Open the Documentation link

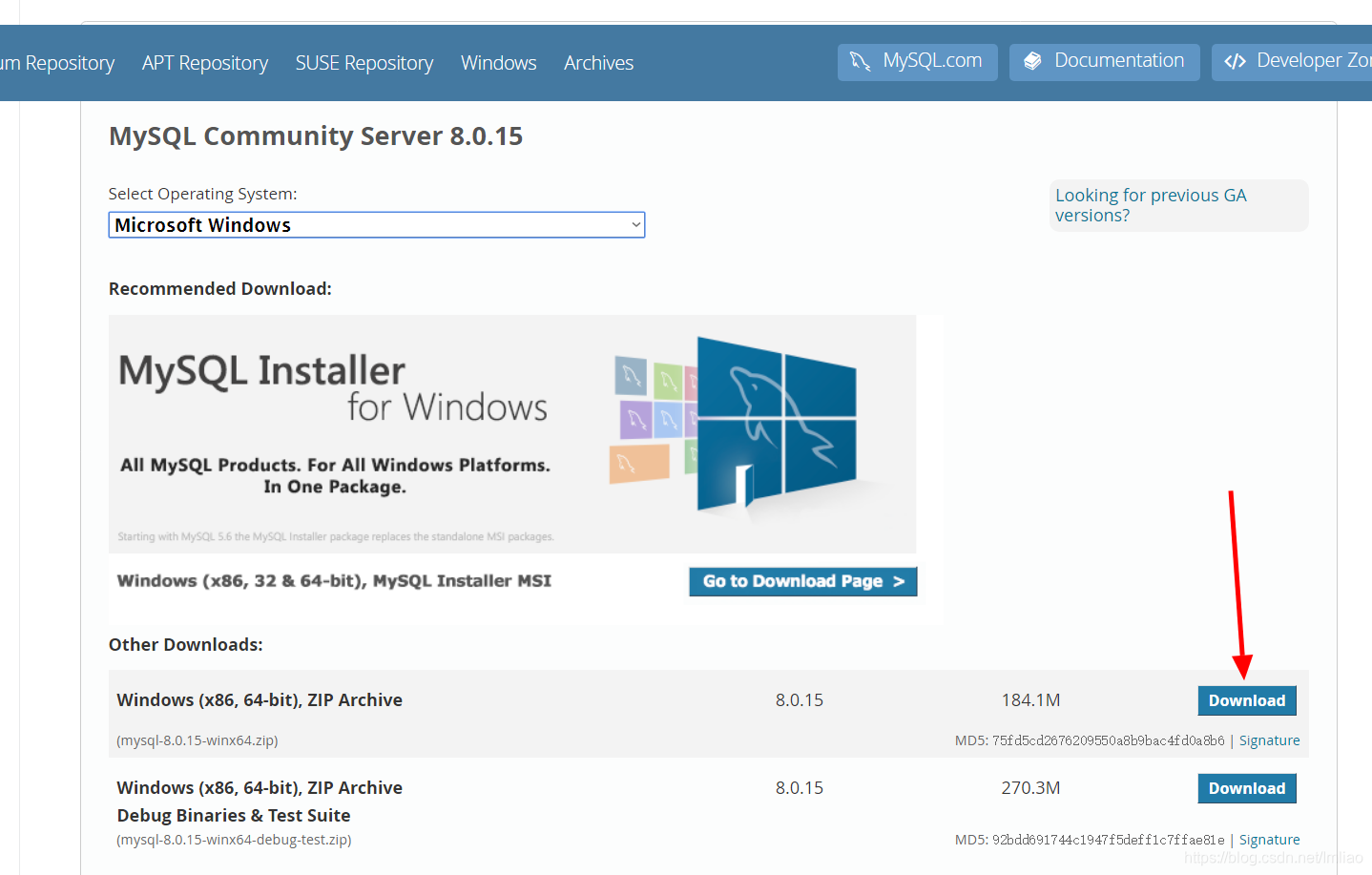coord(1105,62)
